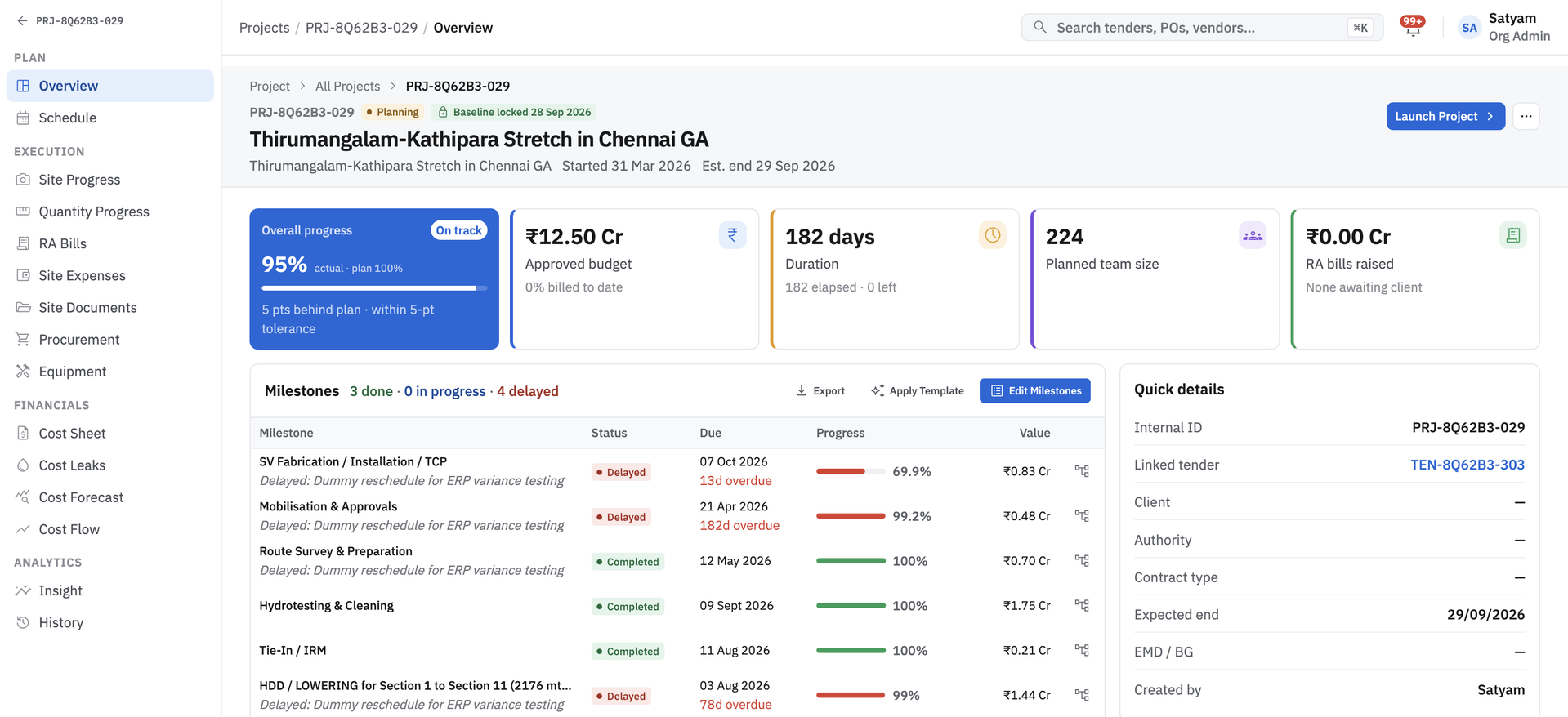1568x717 pixels.
Task: Click the Cost Leaks droplet icon
Action: (x=23, y=465)
